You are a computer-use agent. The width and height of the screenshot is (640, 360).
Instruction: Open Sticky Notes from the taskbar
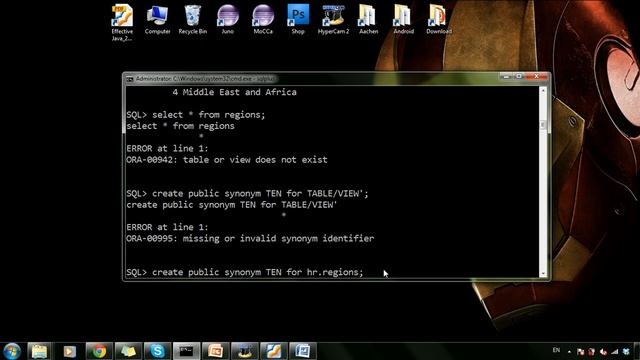coord(128,351)
